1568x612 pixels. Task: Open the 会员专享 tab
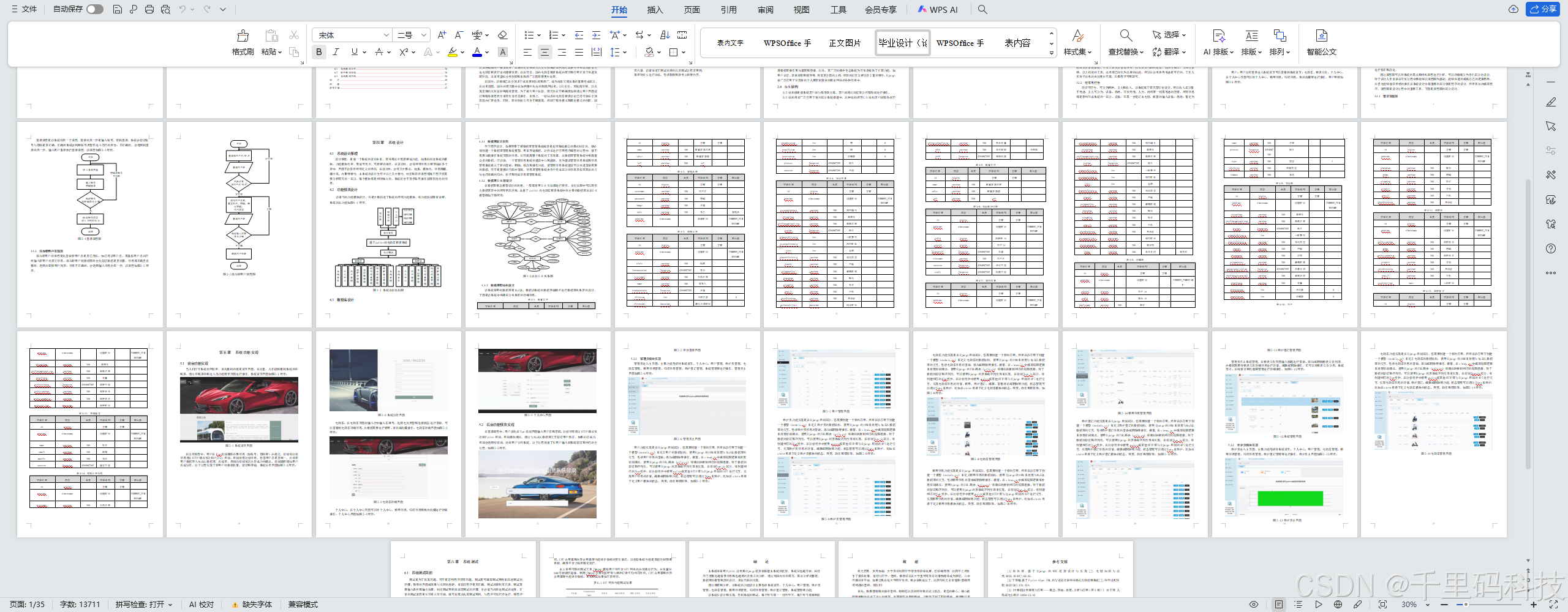coord(880,9)
